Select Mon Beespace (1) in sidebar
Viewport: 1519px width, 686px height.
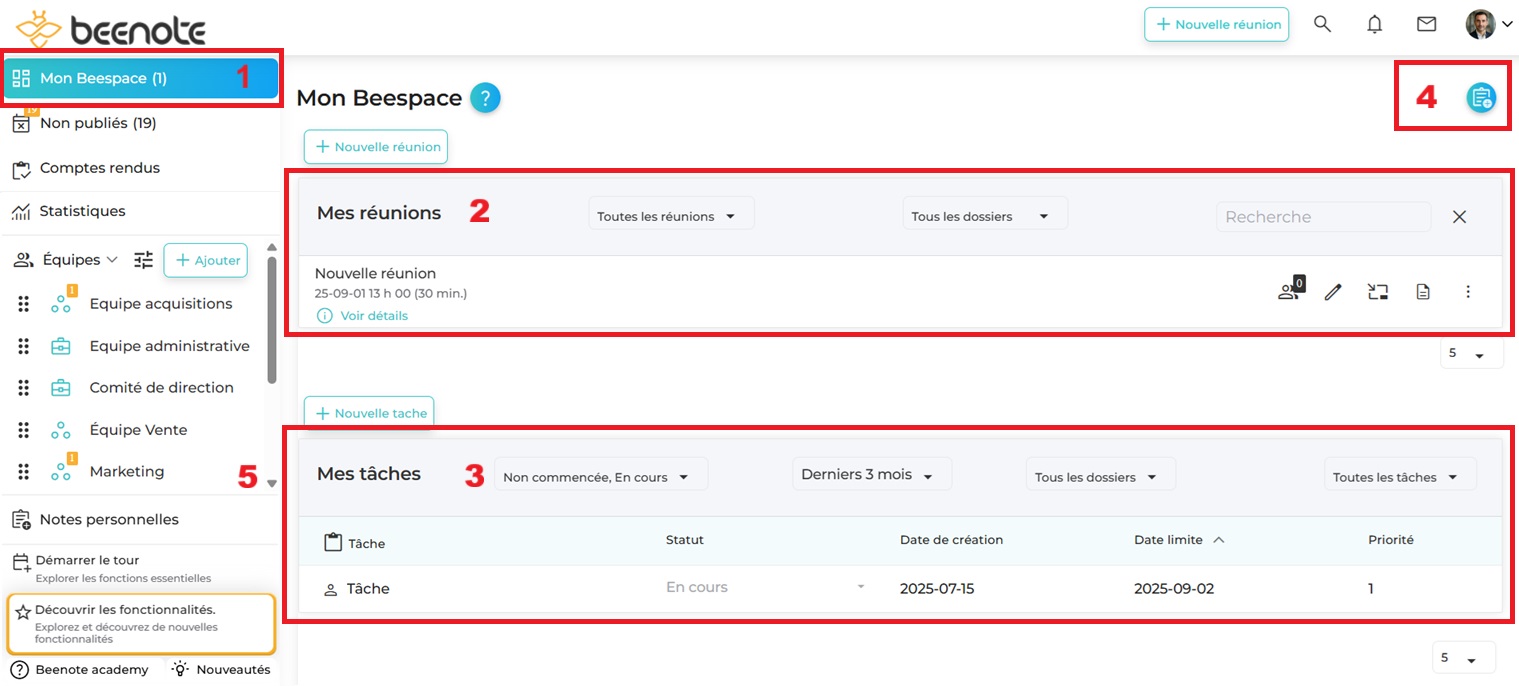(x=141, y=78)
